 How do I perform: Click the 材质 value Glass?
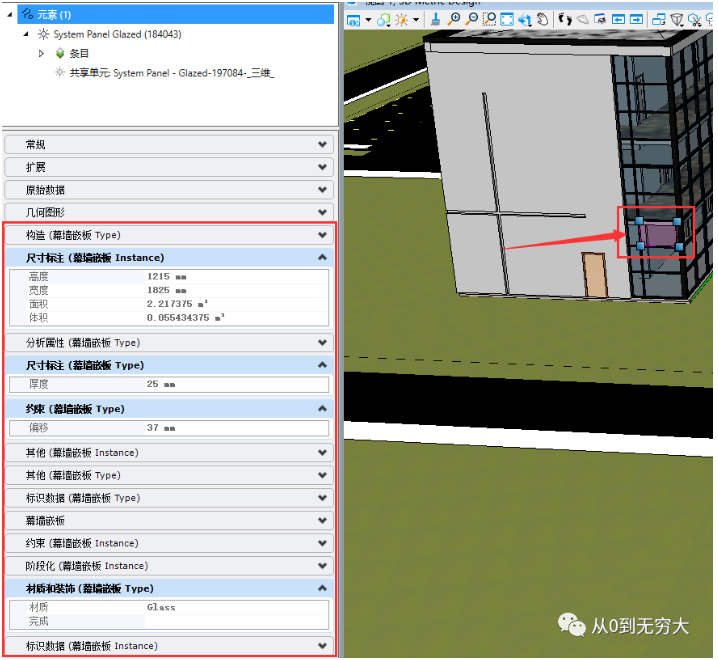tap(236, 607)
